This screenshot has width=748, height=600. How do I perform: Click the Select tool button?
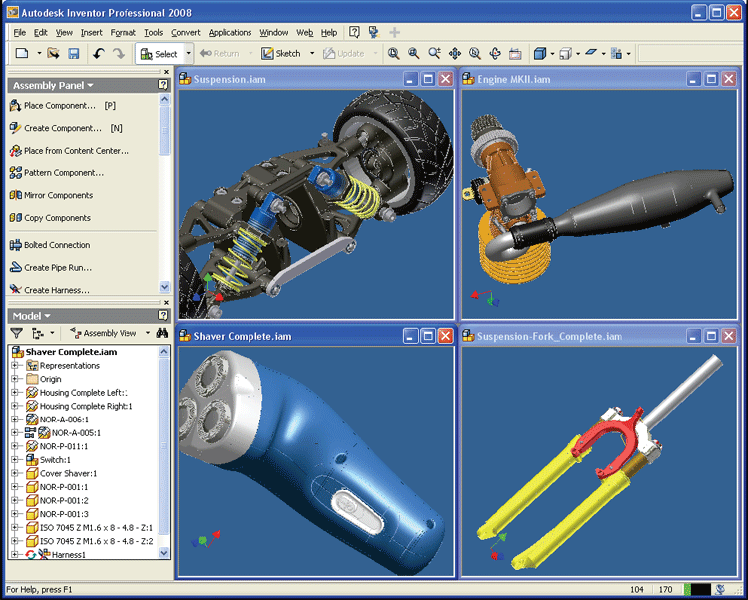[x=159, y=54]
